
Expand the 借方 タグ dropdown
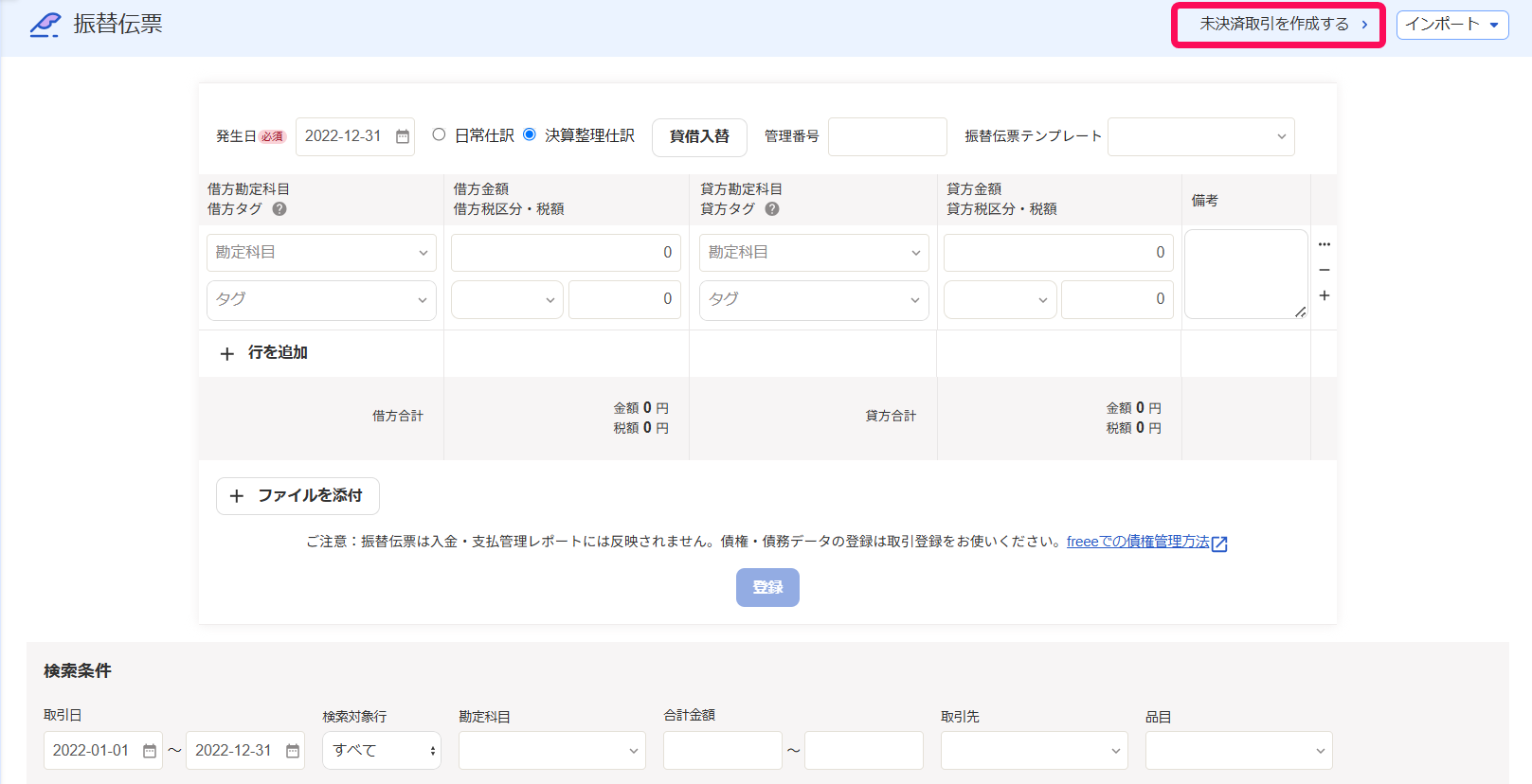pyautogui.click(x=321, y=300)
